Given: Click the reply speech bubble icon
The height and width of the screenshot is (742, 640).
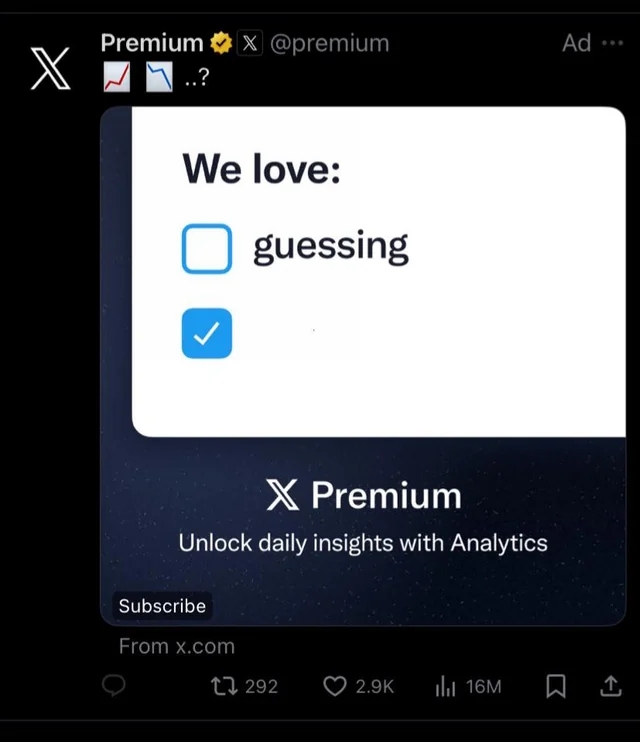Looking at the screenshot, I should [x=114, y=685].
